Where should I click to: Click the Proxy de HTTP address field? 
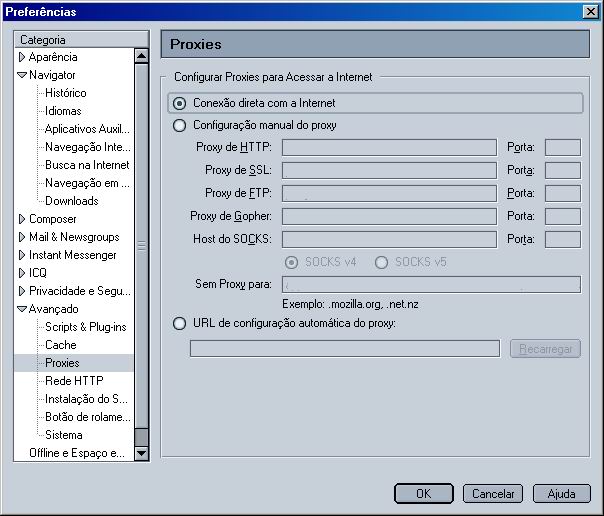[x=389, y=147]
